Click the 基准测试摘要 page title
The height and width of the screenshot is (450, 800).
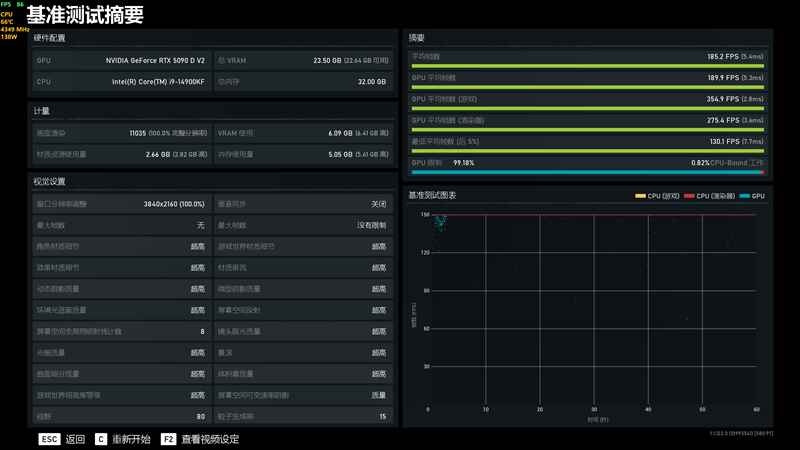tap(85, 15)
